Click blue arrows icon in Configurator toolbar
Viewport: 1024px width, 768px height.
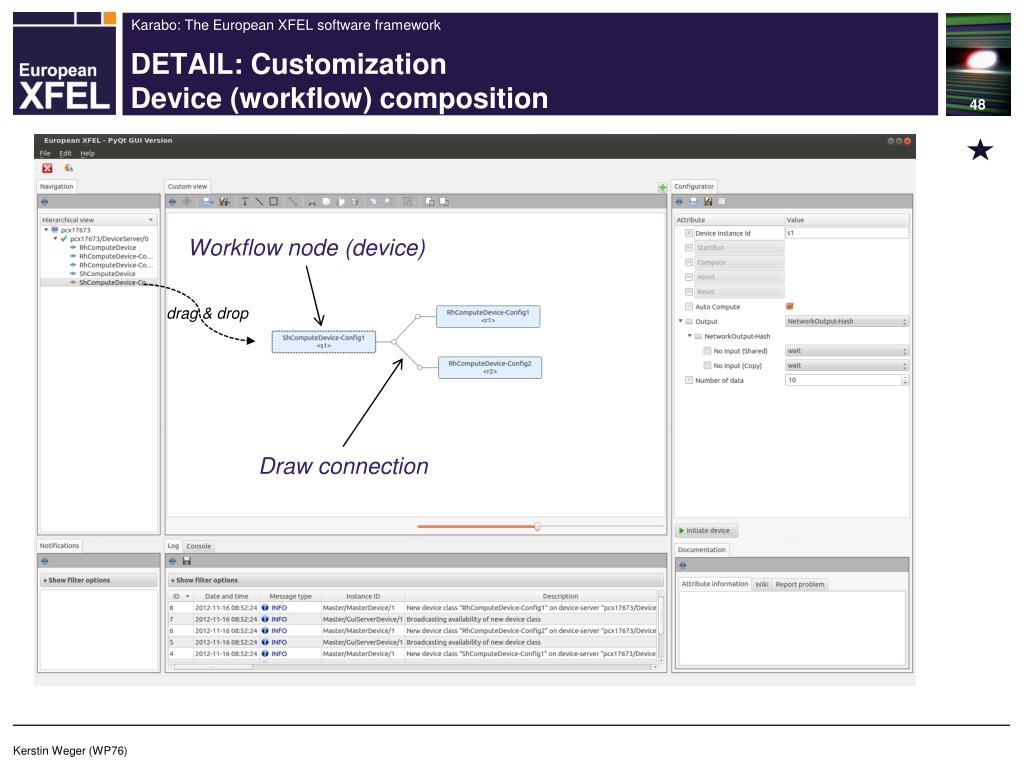coord(679,202)
